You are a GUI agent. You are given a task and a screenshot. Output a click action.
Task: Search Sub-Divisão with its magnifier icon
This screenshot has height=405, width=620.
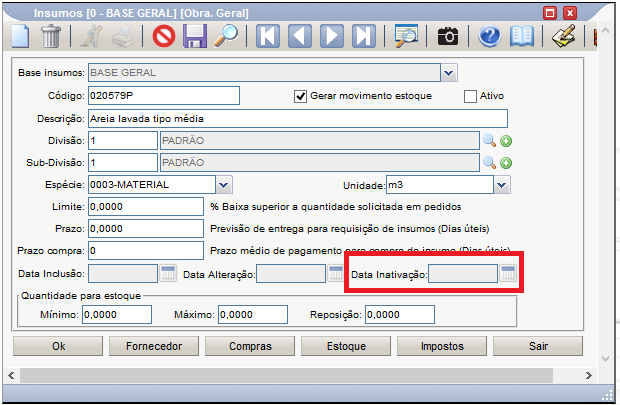[489, 163]
